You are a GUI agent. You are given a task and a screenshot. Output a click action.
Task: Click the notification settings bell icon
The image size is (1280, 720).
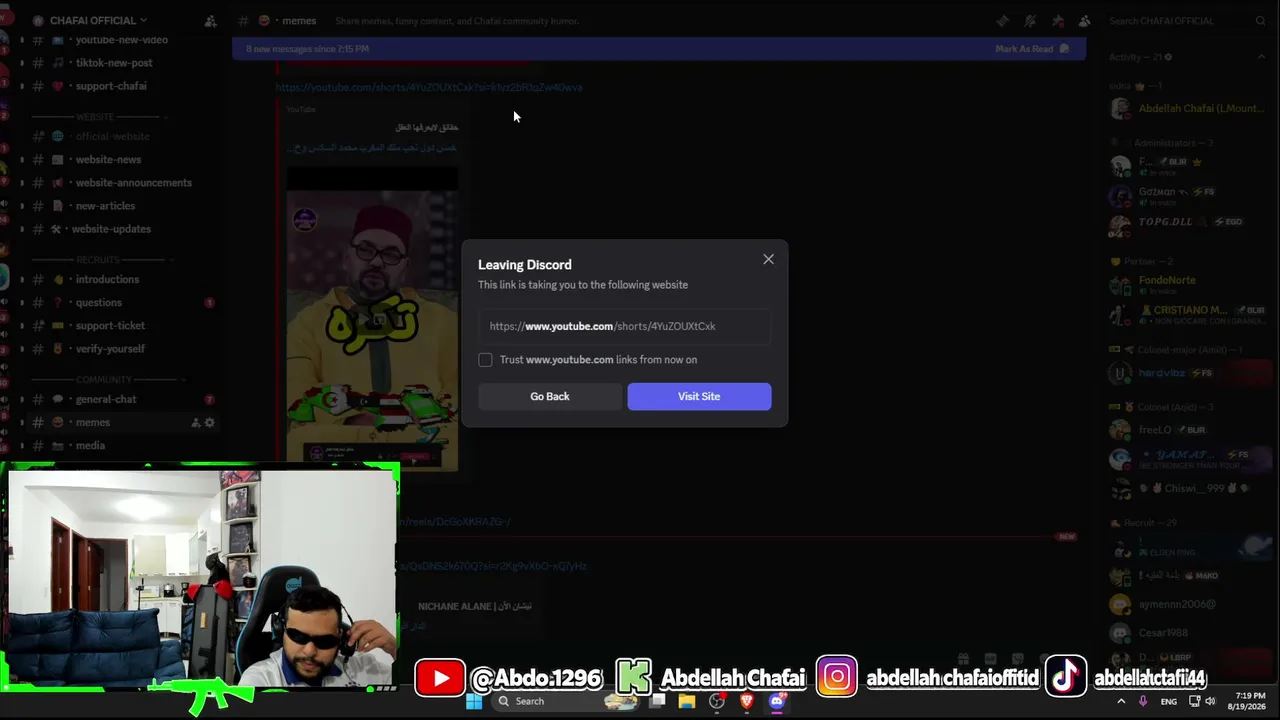click(x=1030, y=20)
